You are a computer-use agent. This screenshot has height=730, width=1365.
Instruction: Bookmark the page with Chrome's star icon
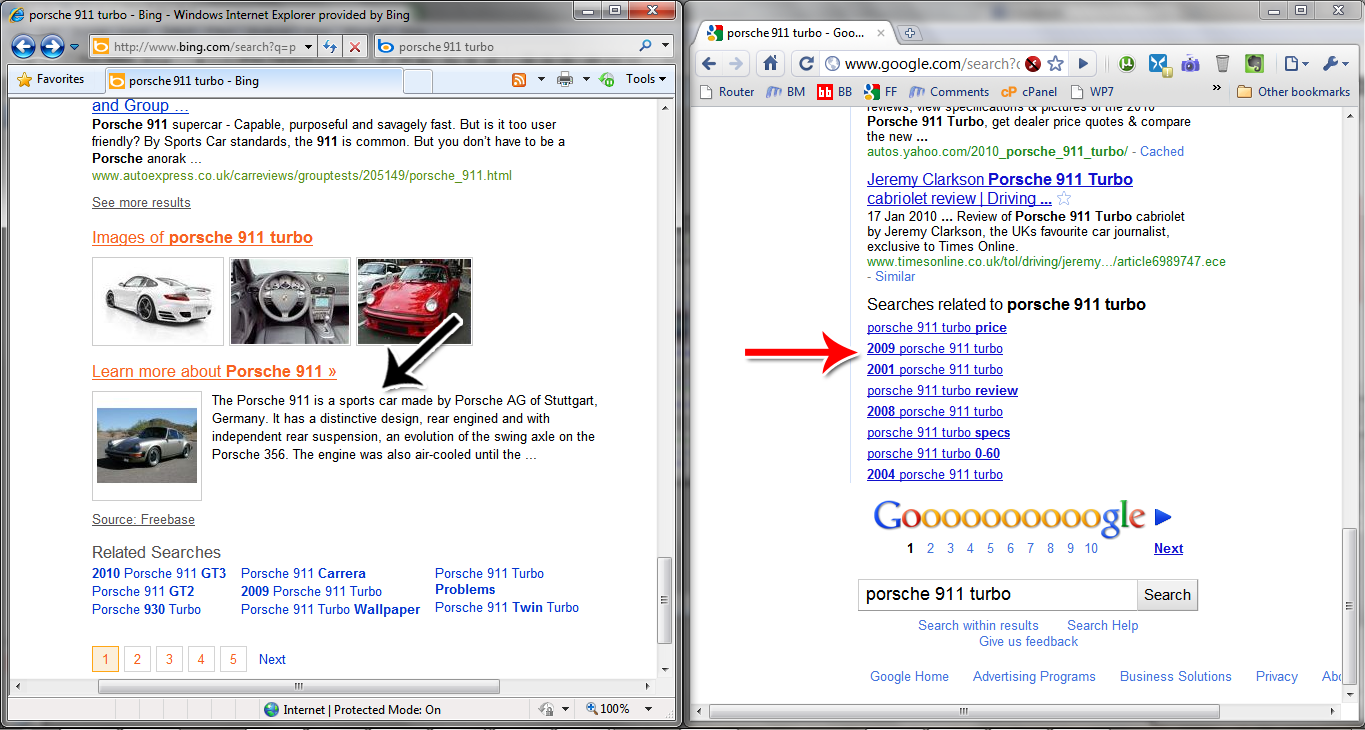(1055, 64)
